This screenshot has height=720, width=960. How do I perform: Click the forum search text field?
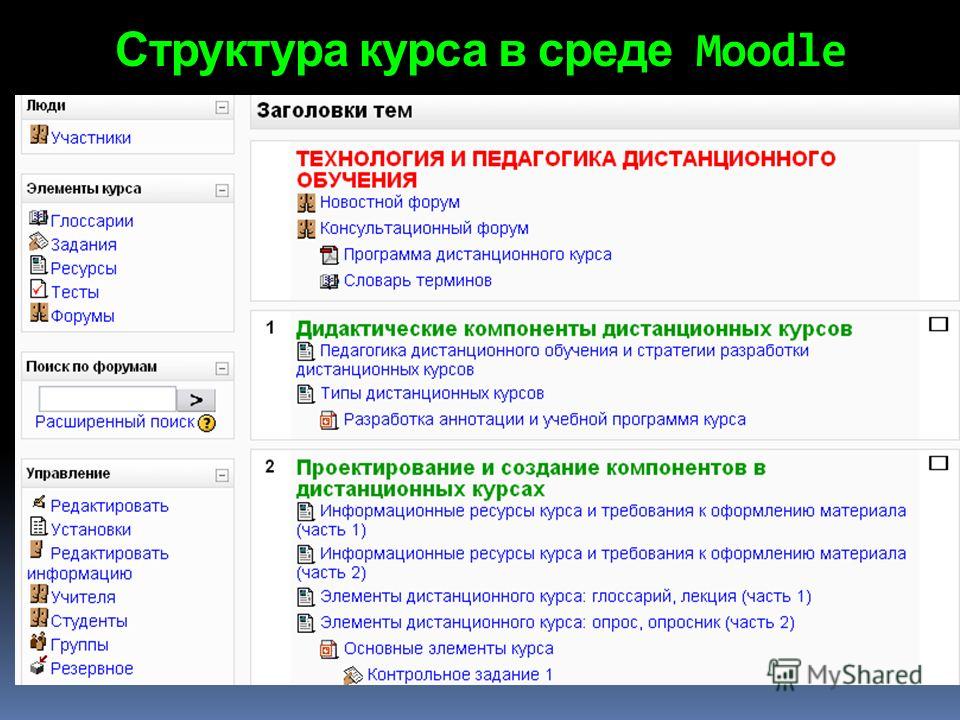(x=107, y=399)
